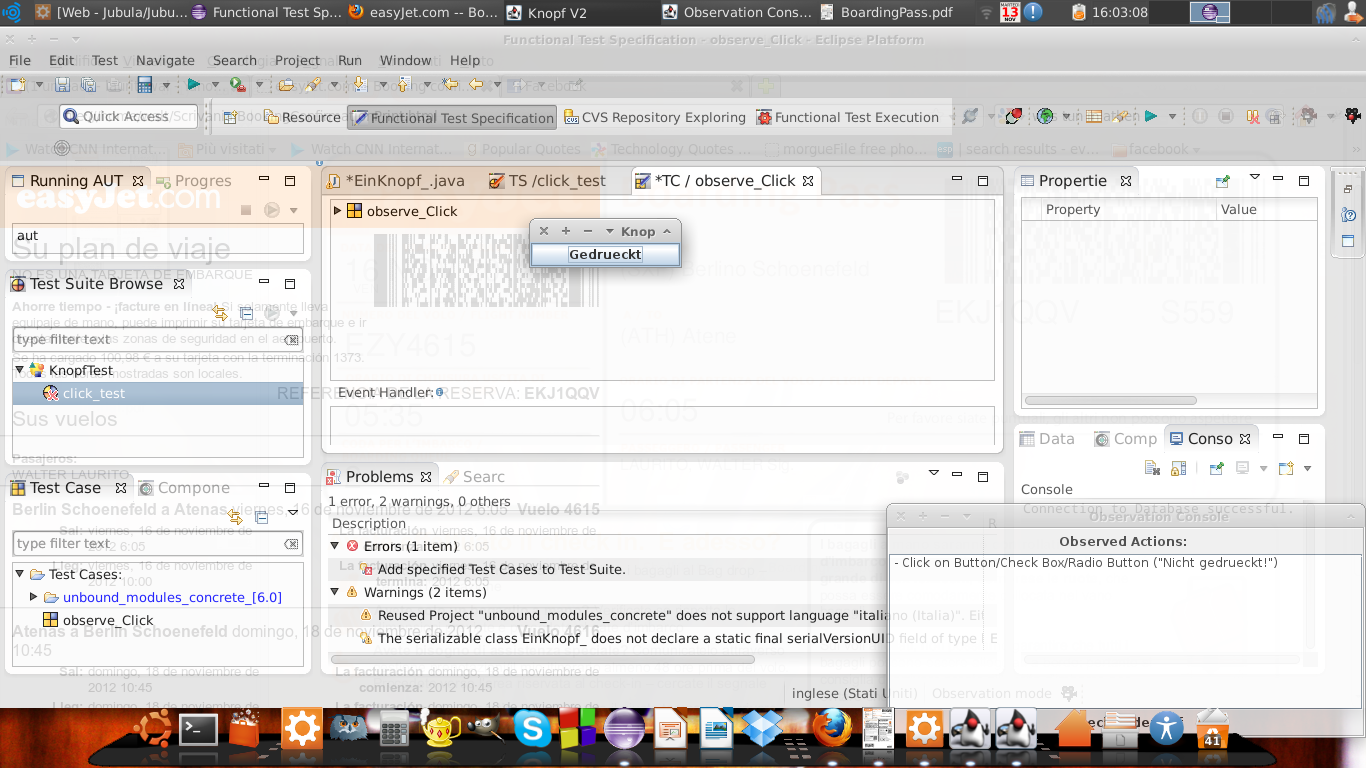1366x768 pixels.
Task: Switch to Component Names tab near Test Case
Action: coord(185,488)
